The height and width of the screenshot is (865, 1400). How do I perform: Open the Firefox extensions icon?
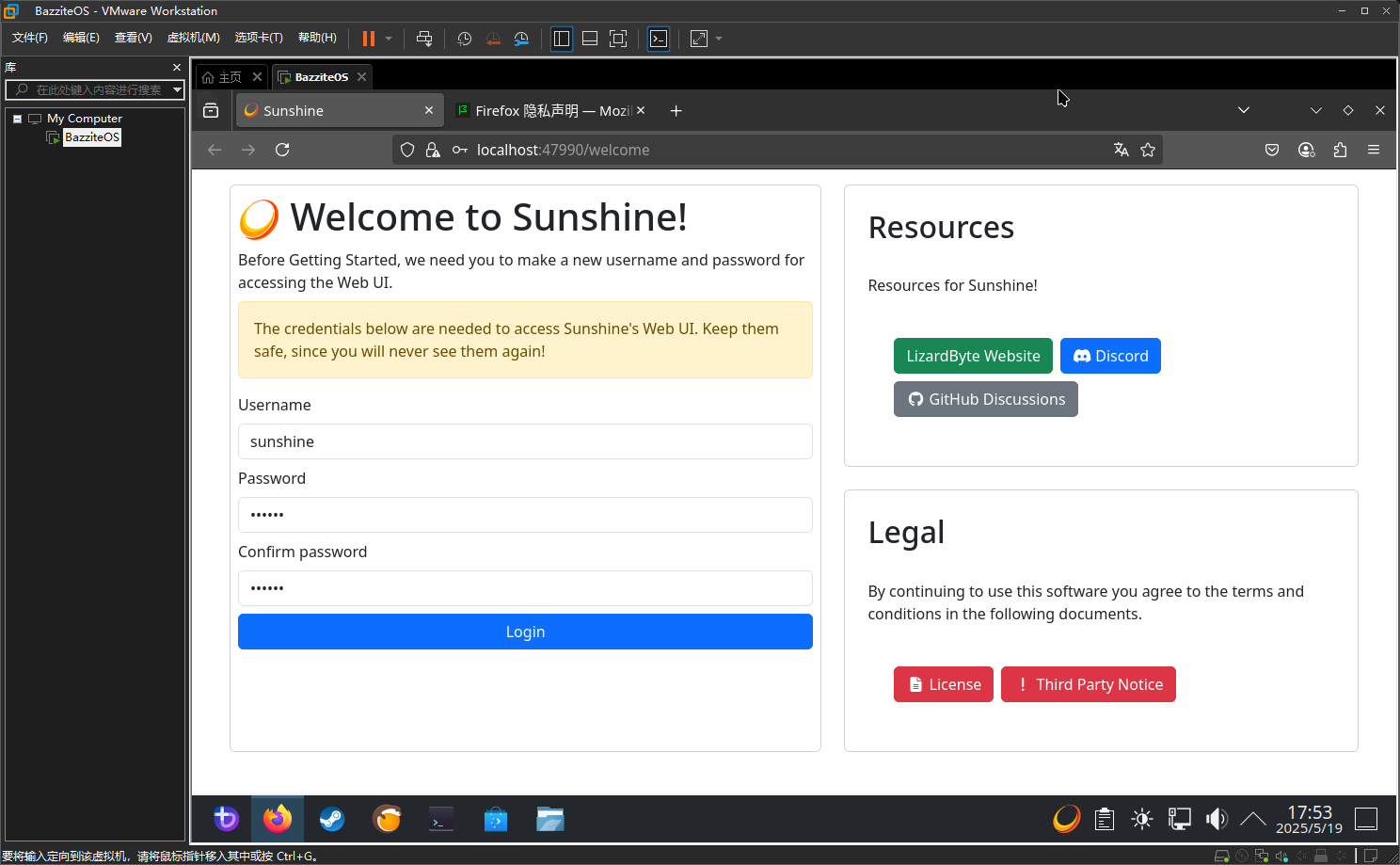pos(1340,150)
